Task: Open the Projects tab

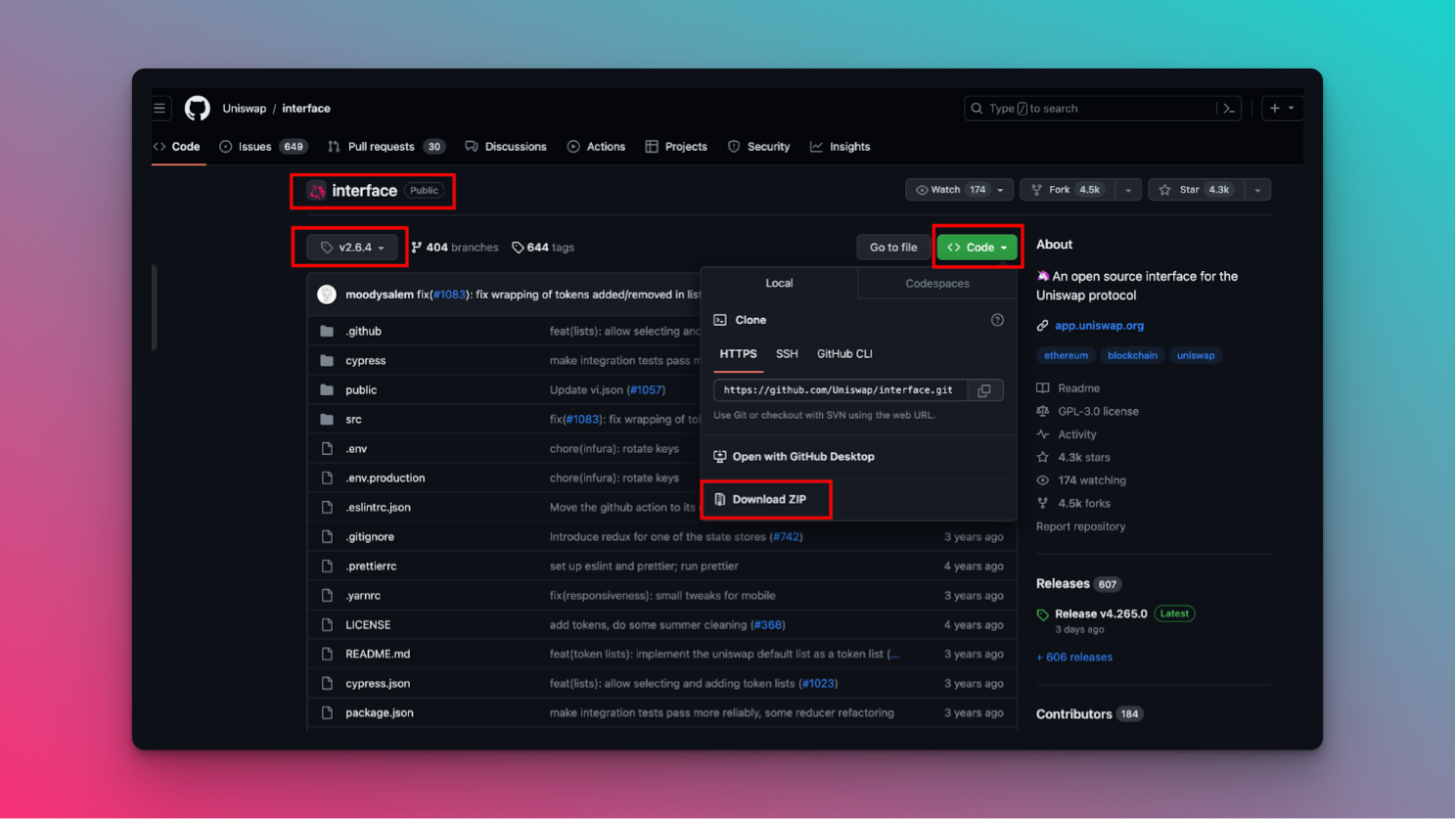Action: (676, 147)
